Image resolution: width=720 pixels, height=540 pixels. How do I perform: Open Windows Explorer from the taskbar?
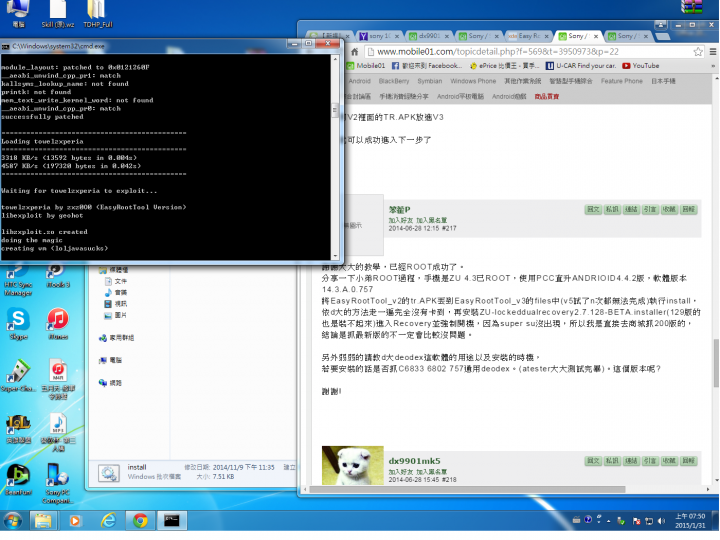[43, 521]
